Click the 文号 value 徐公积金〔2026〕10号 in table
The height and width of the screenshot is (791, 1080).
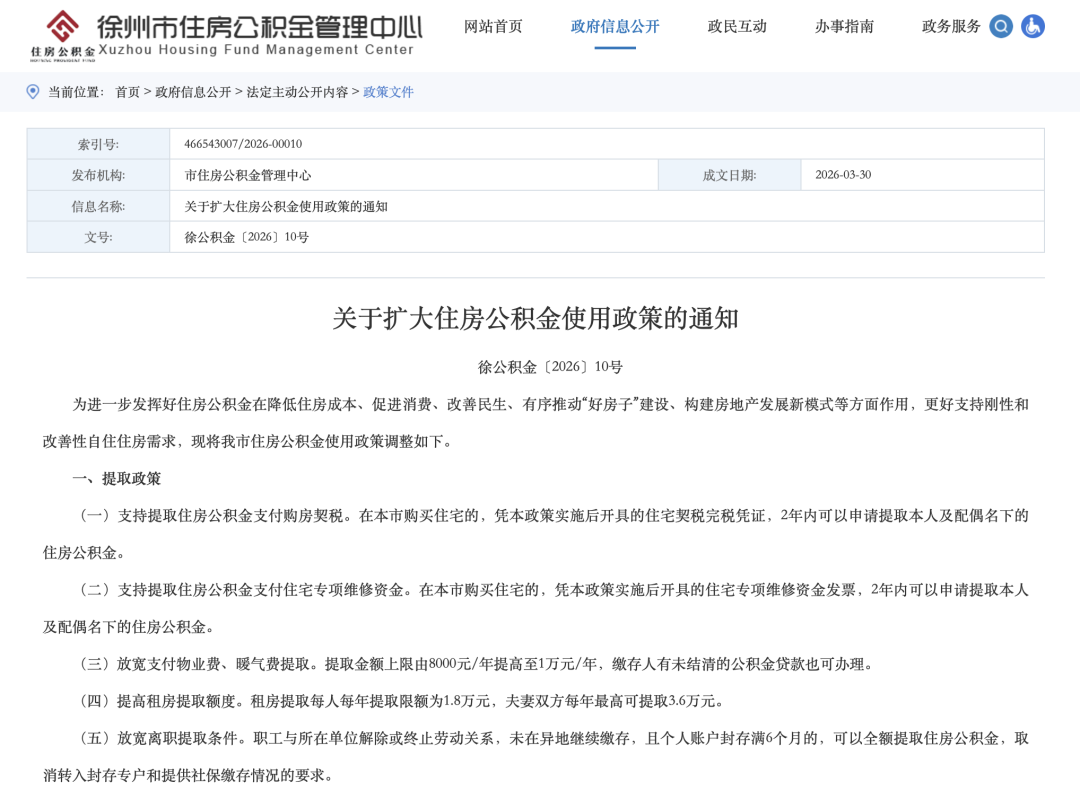pyautogui.click(x=247, y=237)
